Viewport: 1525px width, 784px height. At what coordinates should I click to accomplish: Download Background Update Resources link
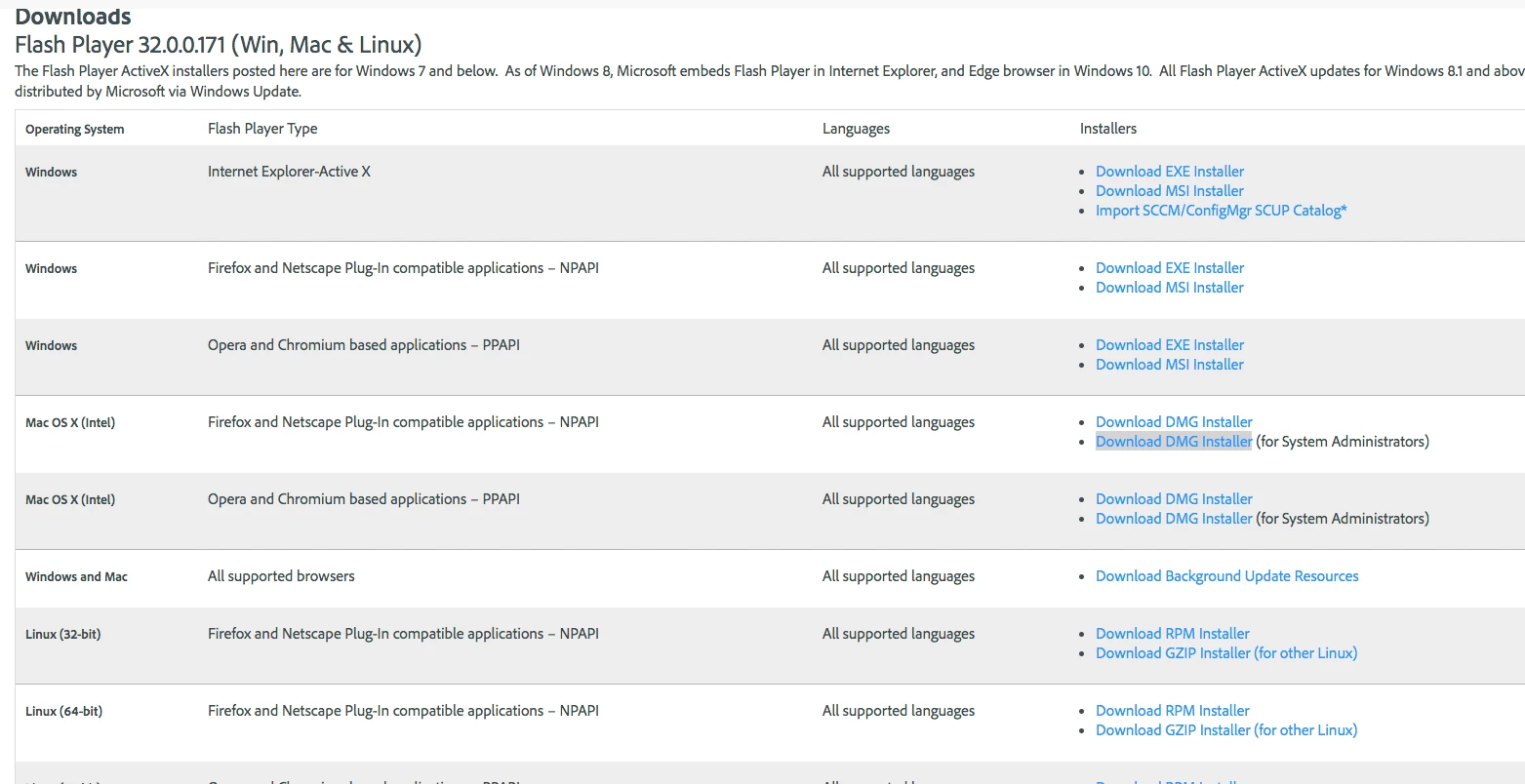pyautogui.click(x=1227, y=576)
